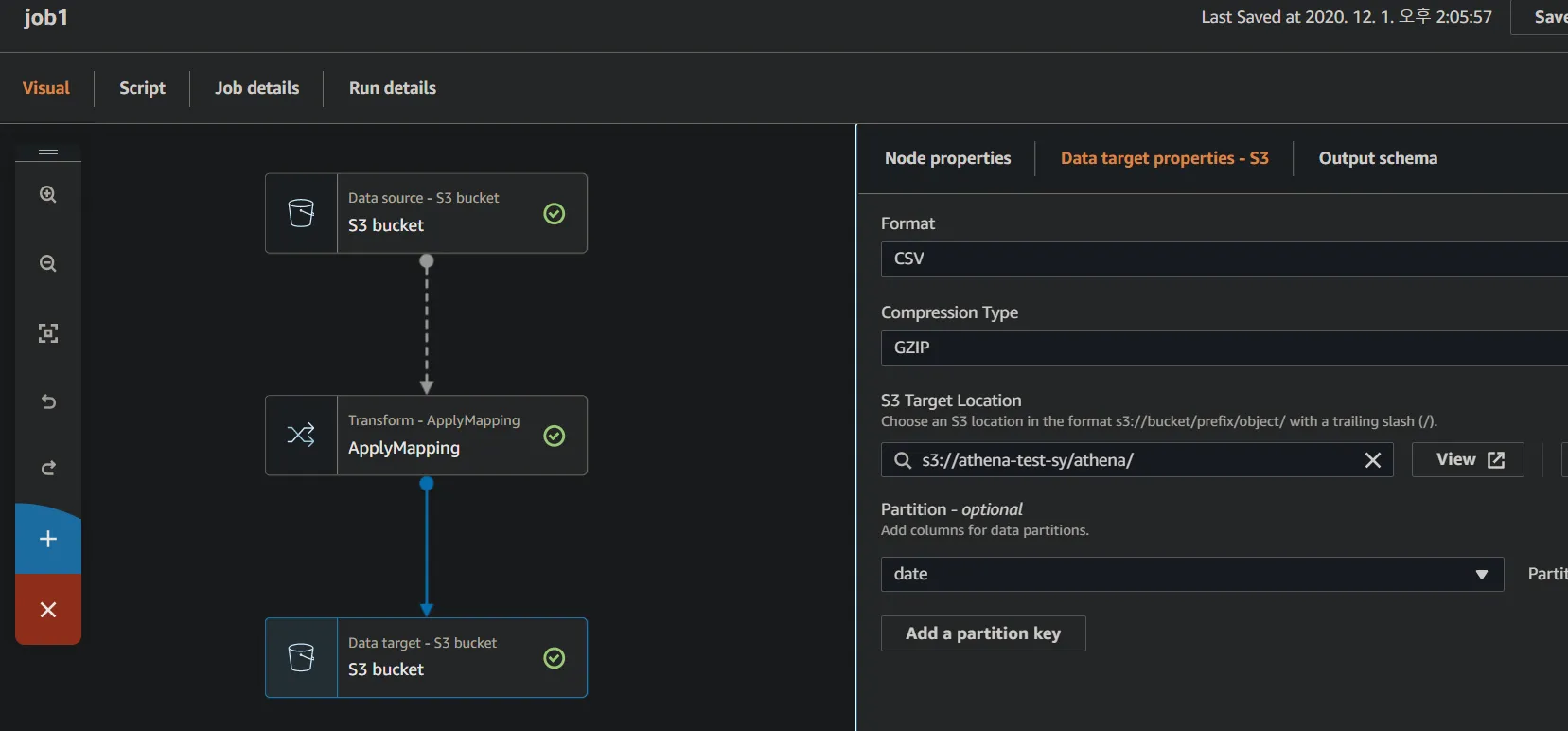
Task: Open the Compression Type dropdown showing GZIP
Action: pyautogui.click(x=1221, y=348)
